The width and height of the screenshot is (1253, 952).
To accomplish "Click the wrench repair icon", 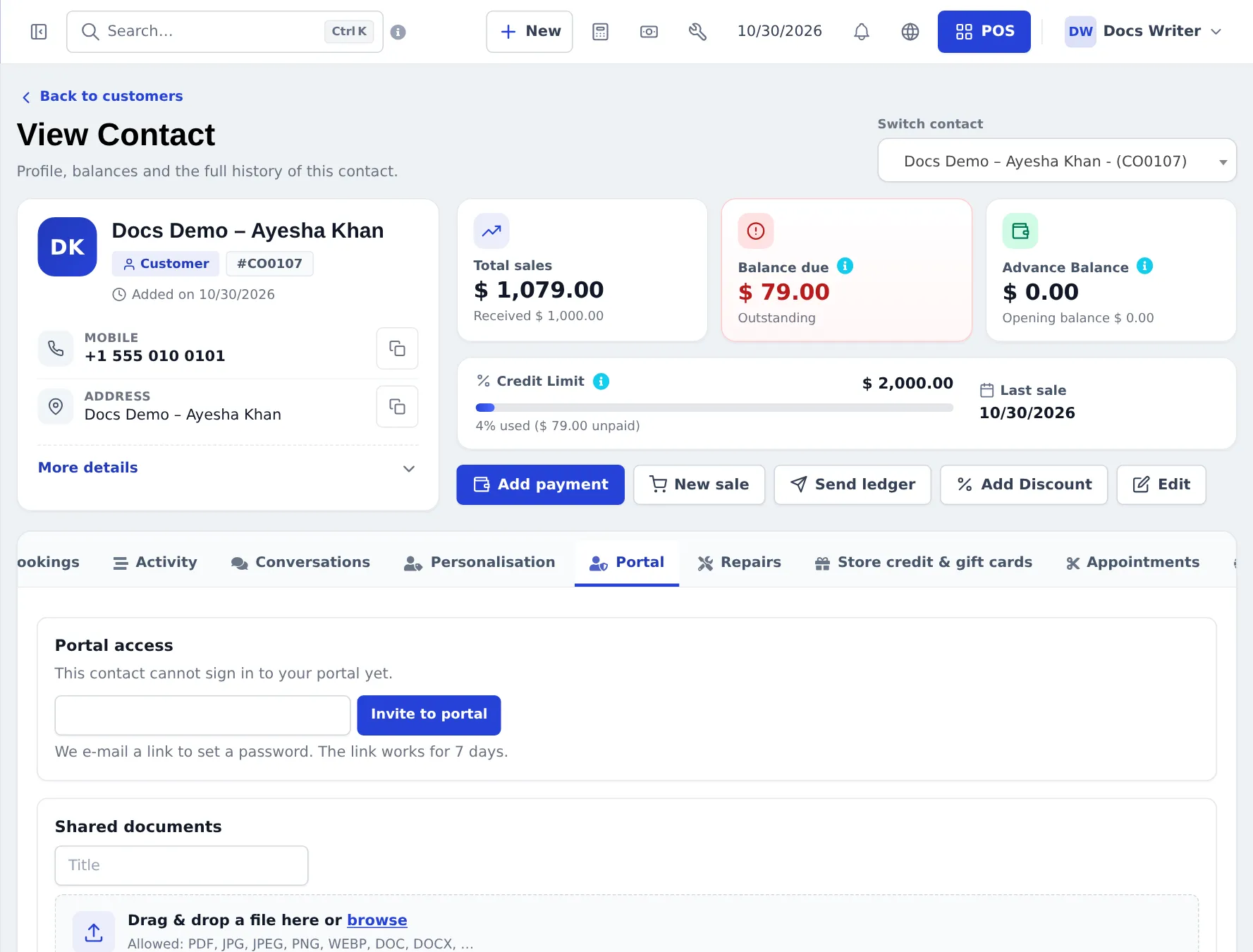I will point(697,32).
